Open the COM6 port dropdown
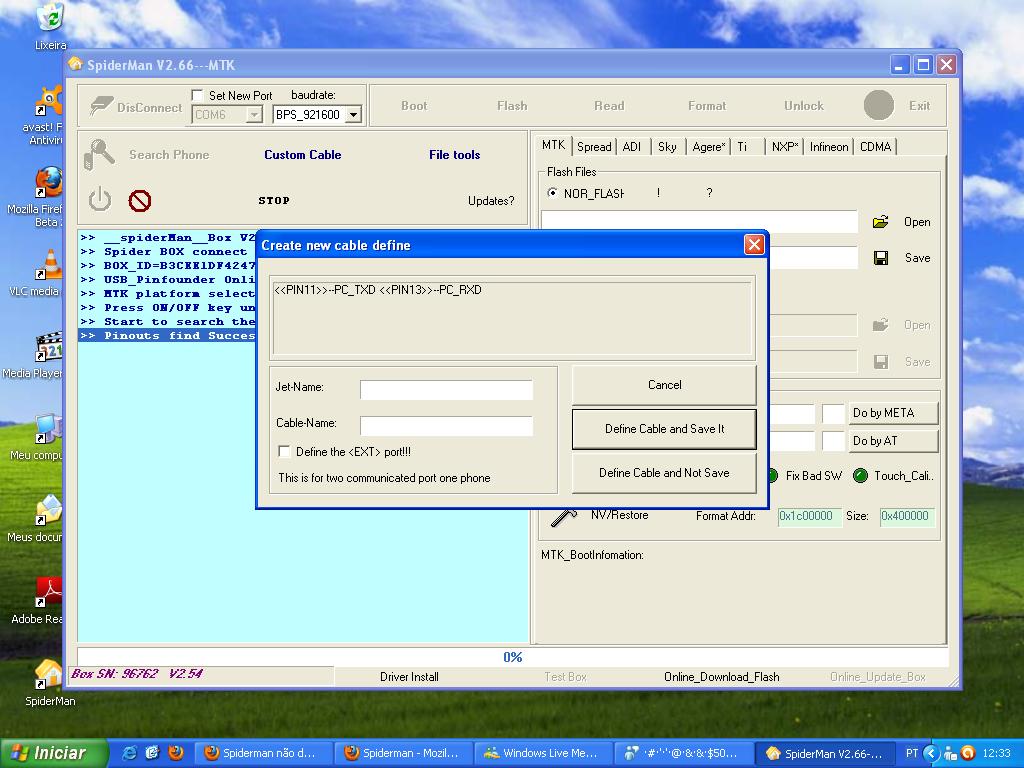1024x768 pixels. [254, 115]
